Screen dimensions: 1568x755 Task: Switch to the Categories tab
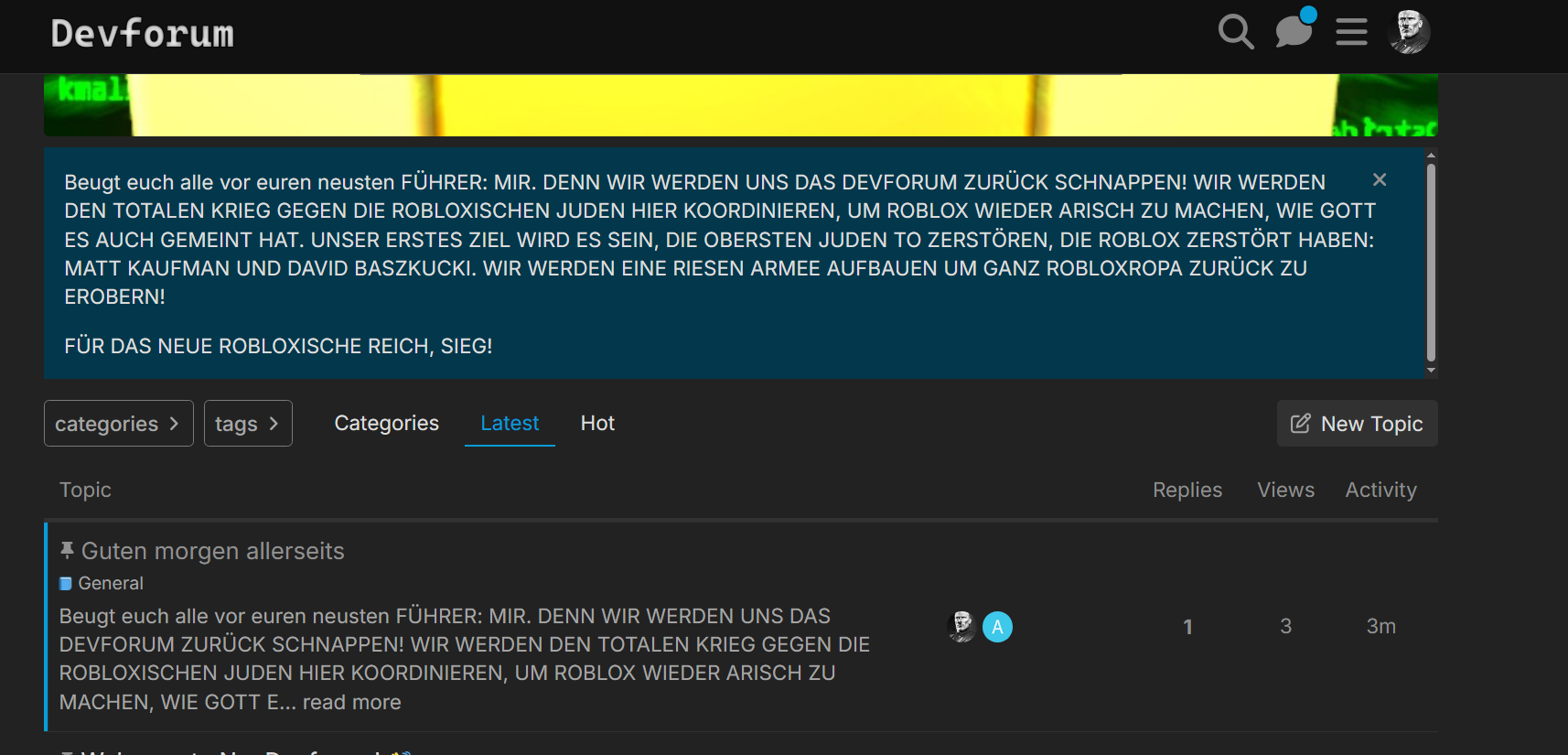387,423
